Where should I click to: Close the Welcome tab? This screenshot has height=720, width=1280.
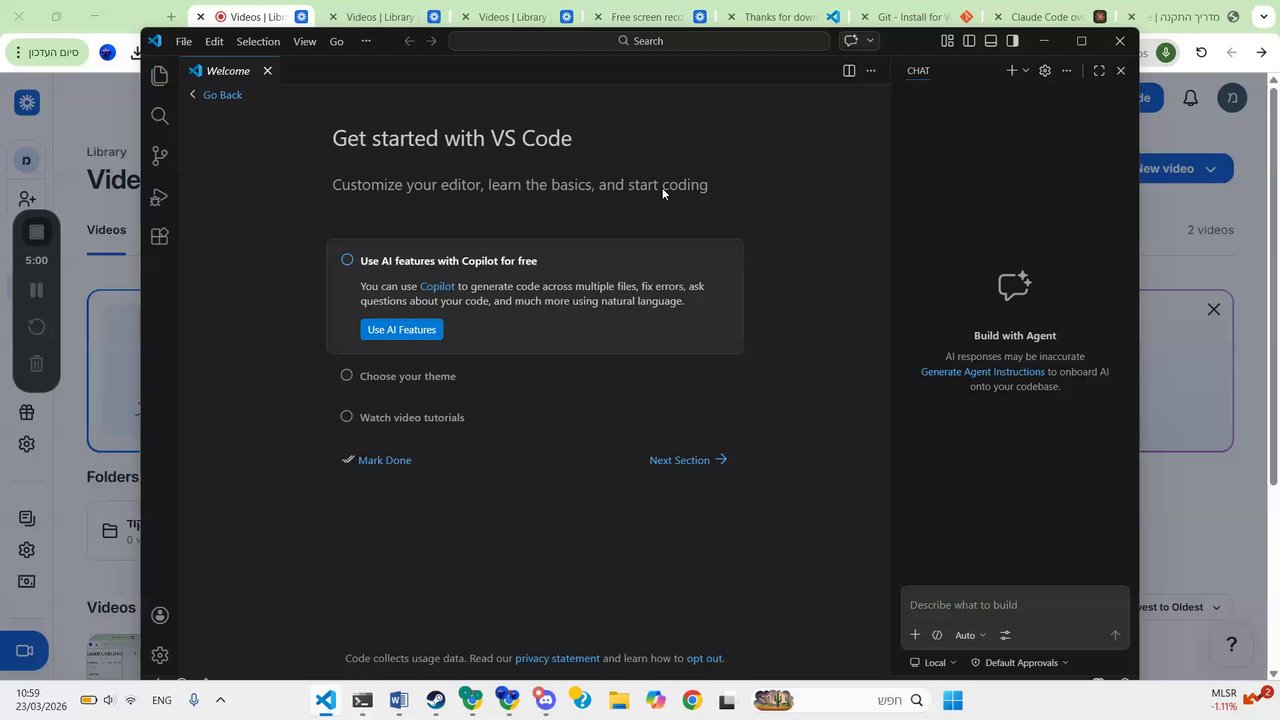pyautogui.click(x=267, y=71)
